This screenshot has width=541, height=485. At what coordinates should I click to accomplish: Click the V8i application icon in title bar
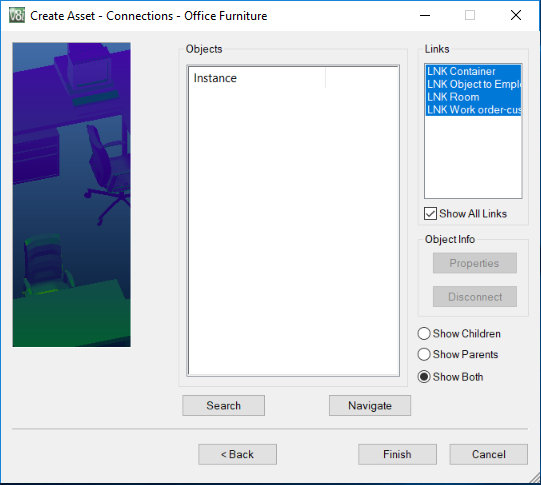click(17, 16)
